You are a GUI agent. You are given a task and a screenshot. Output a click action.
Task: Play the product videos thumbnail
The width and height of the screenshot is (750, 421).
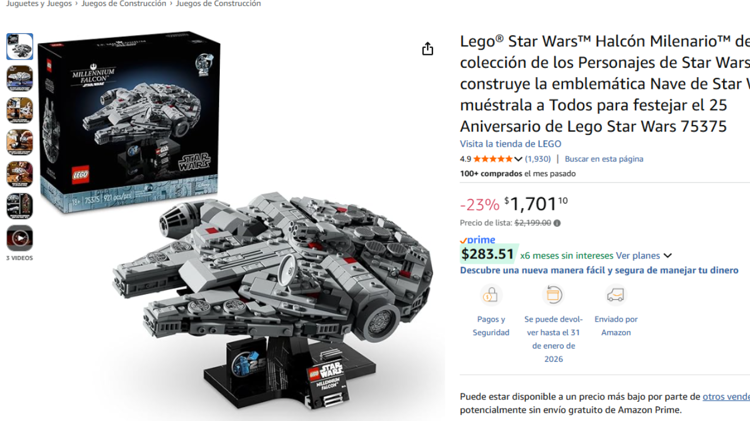(x=20, y=238)
